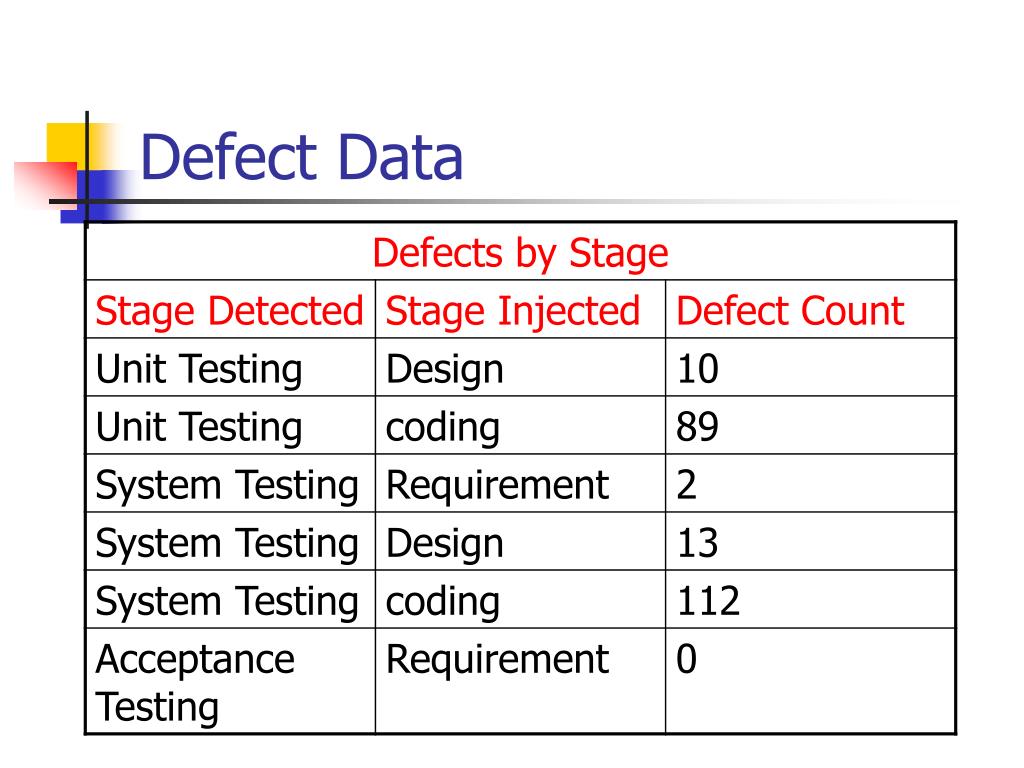Image resolution: width=1024 pixels, height=768 pixels.
Task: Click the defect count value 10
Action: pyautogui.click(x=697, y=369)
